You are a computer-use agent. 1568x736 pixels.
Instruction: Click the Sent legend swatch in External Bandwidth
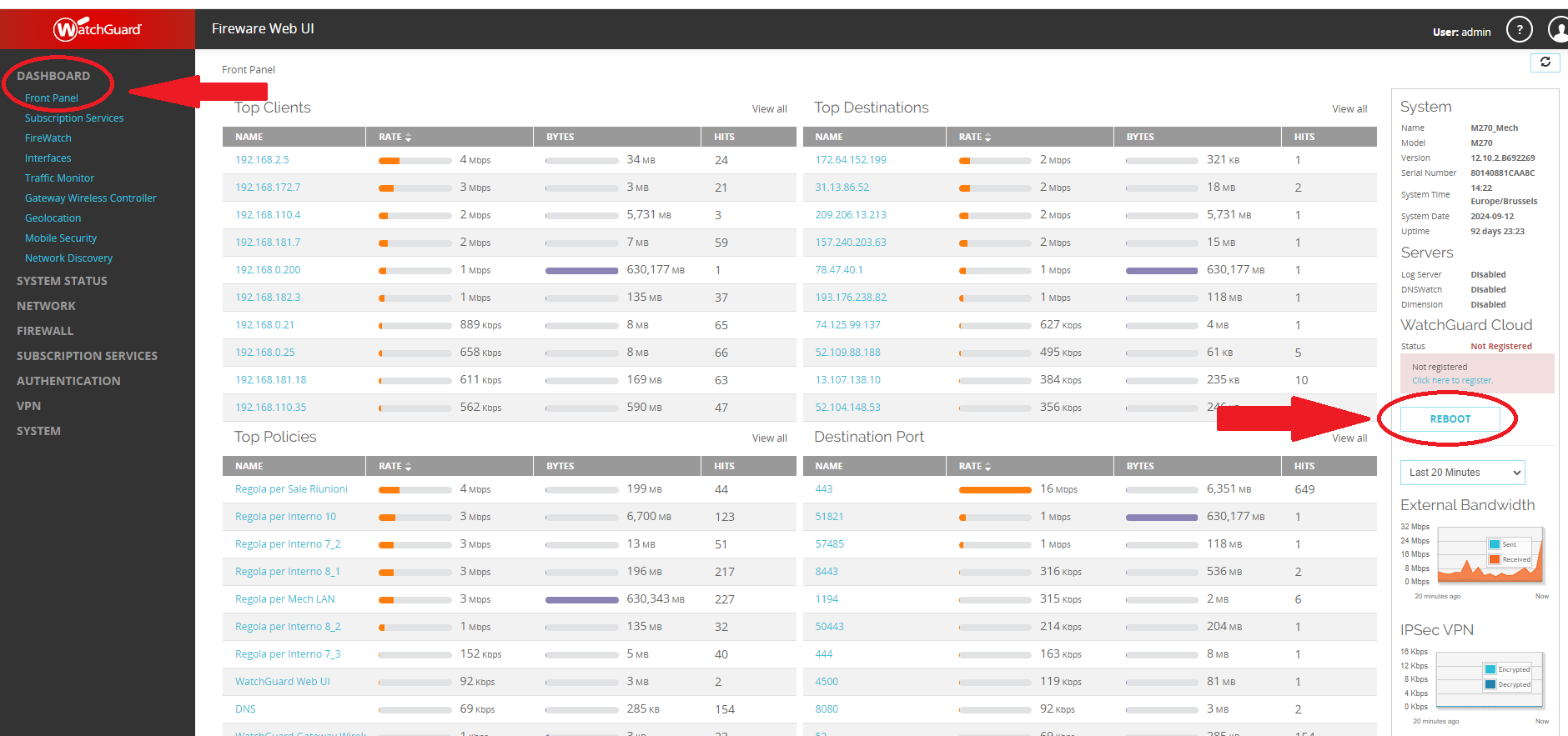[x=1495, y=544]
